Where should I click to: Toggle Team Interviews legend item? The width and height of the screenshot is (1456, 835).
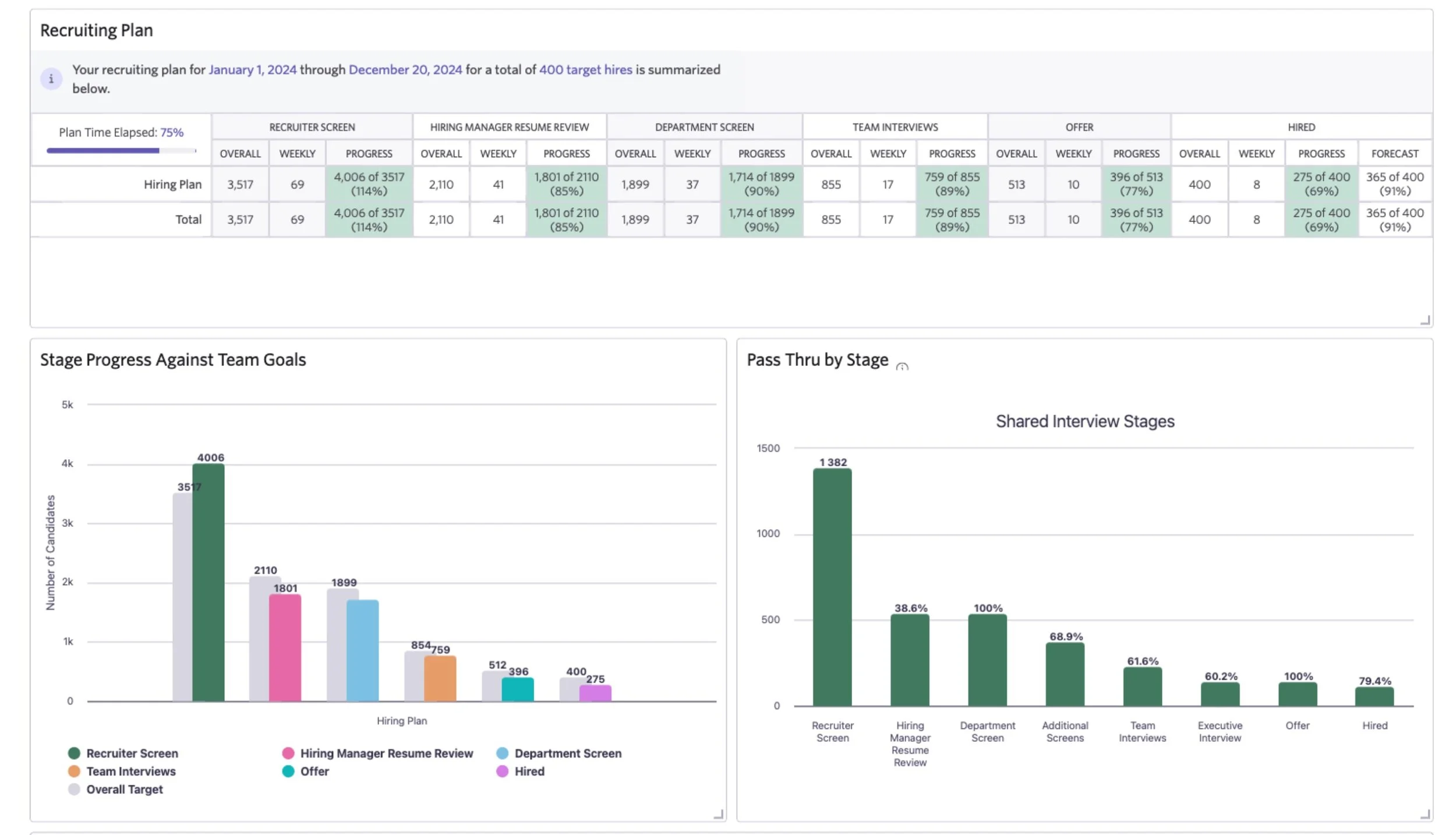[x=122, y=771]
